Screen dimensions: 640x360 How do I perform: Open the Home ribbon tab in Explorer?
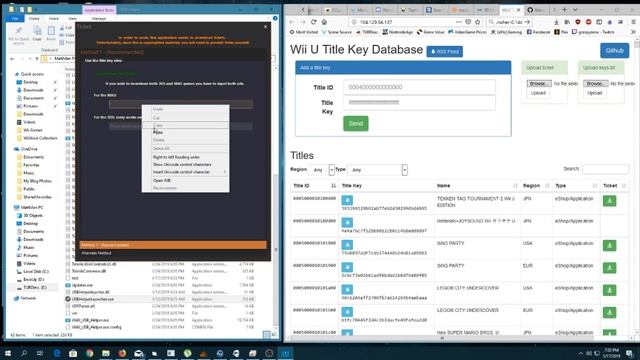[34, 18]
